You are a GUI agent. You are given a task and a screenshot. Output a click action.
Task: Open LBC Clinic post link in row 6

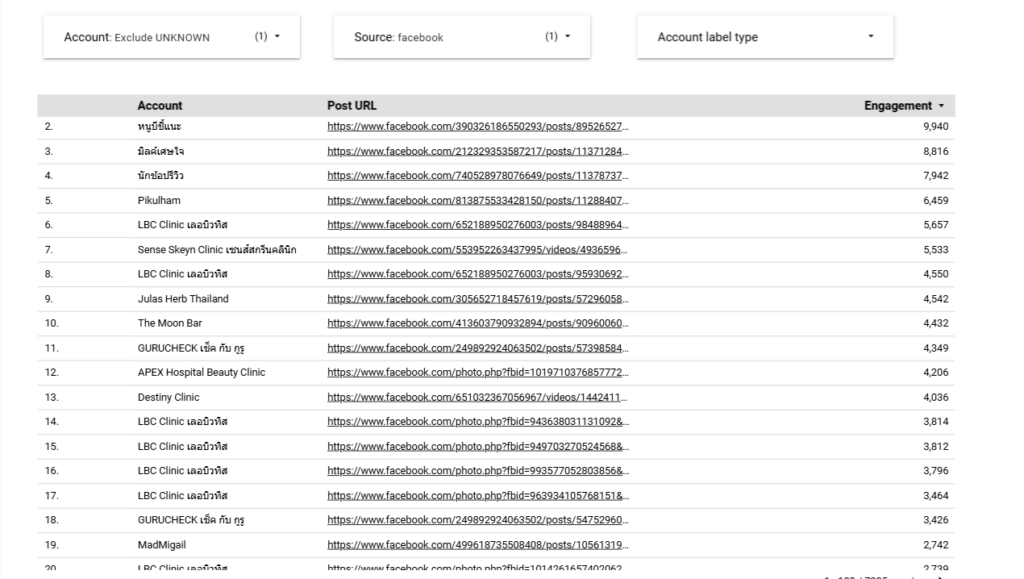pyautogui.click(x=477, y=225)
